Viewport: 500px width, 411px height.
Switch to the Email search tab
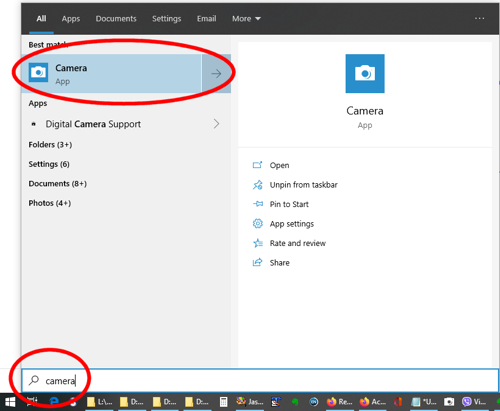tap(206, 19)
